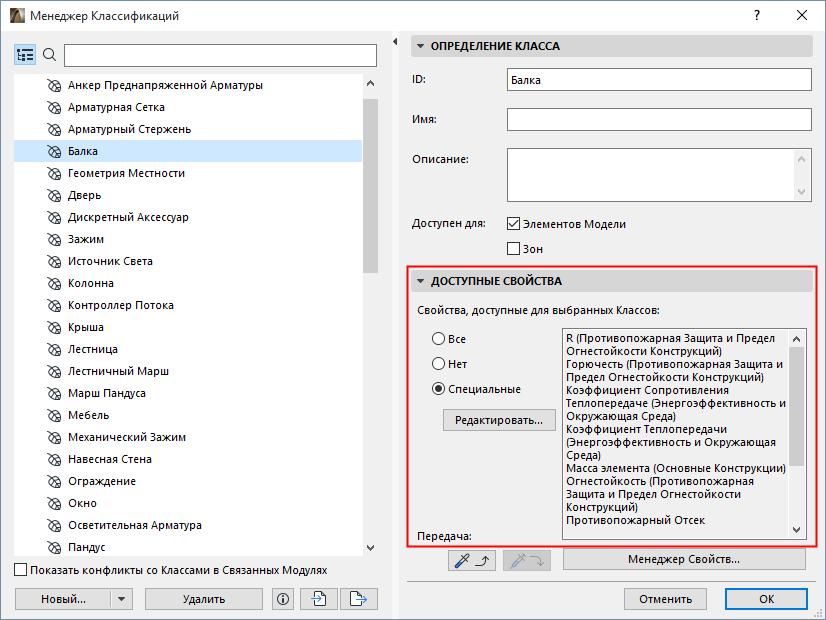
Task: Select Арматурный Стержень in the list
Action: point(129,130)
